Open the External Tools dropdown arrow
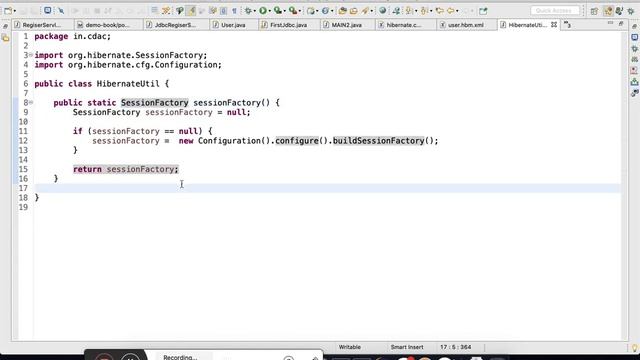 pyautogui.click(x=300, y=11)
